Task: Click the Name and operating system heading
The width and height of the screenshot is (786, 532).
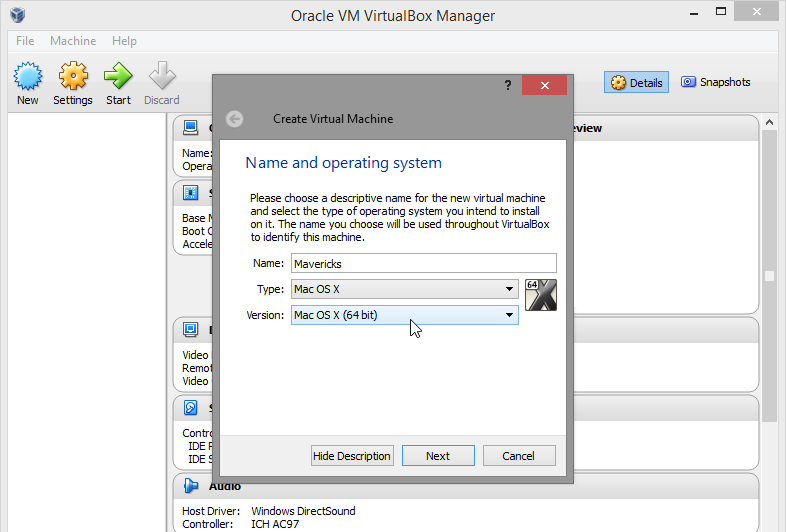Action: click(x=343, y=163)
